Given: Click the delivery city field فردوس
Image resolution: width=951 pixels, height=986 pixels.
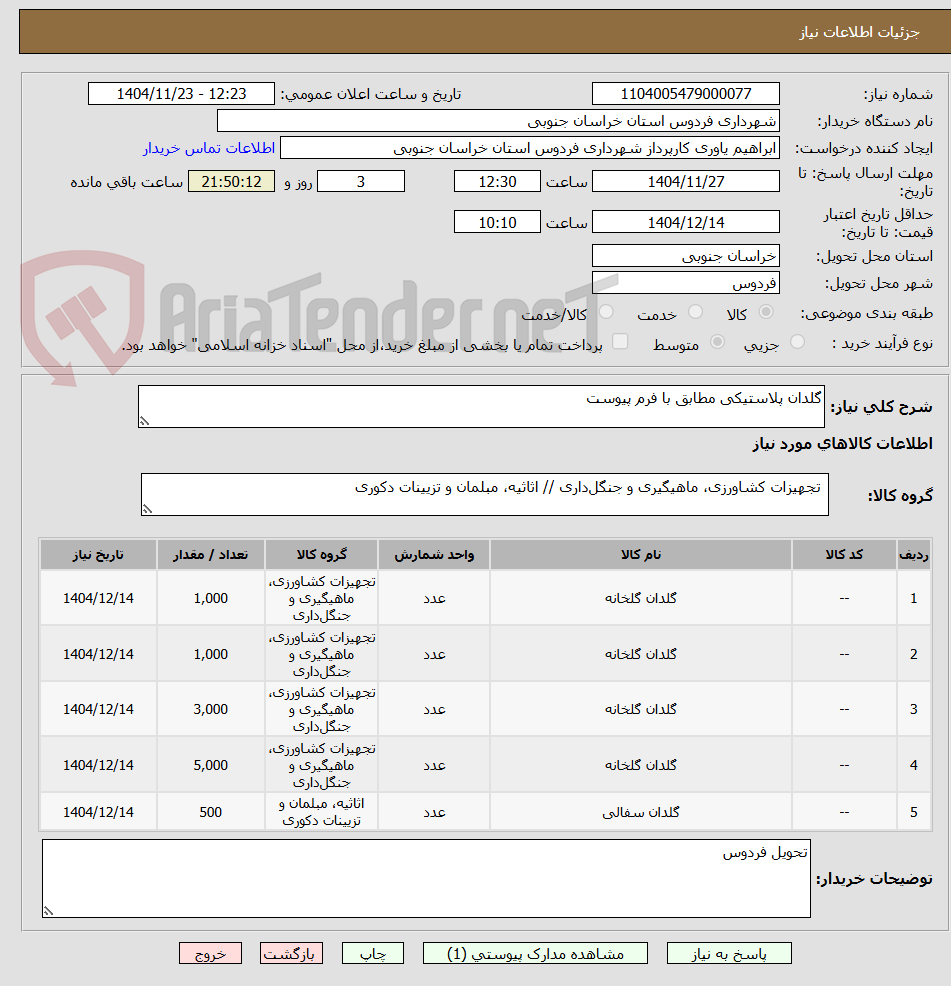Looking at the screenshot, I should 686,283.
